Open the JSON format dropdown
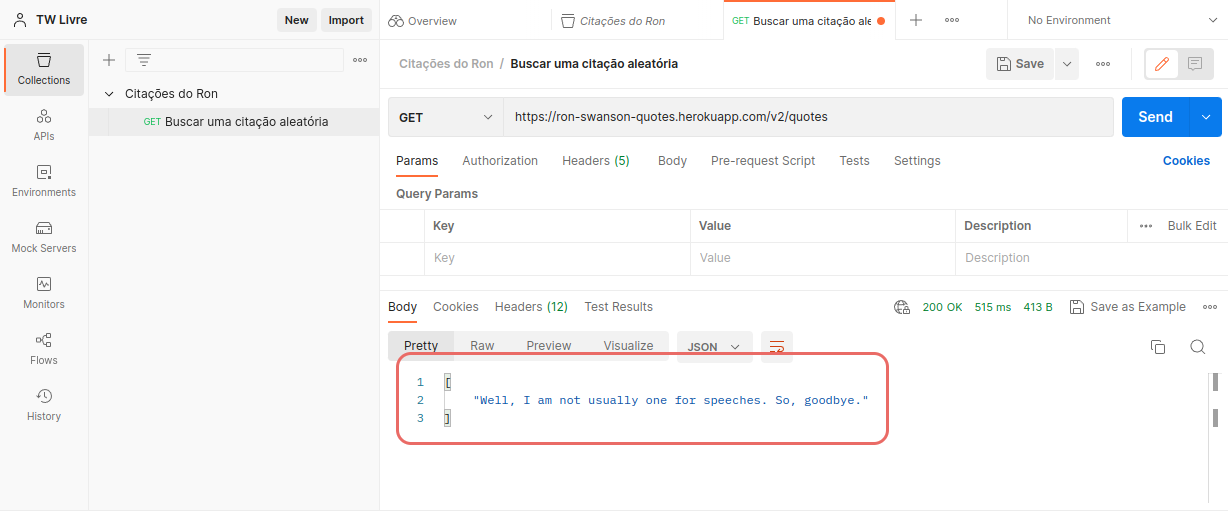The width and height of the screenshot is (1229, 513). coord(714,347)
